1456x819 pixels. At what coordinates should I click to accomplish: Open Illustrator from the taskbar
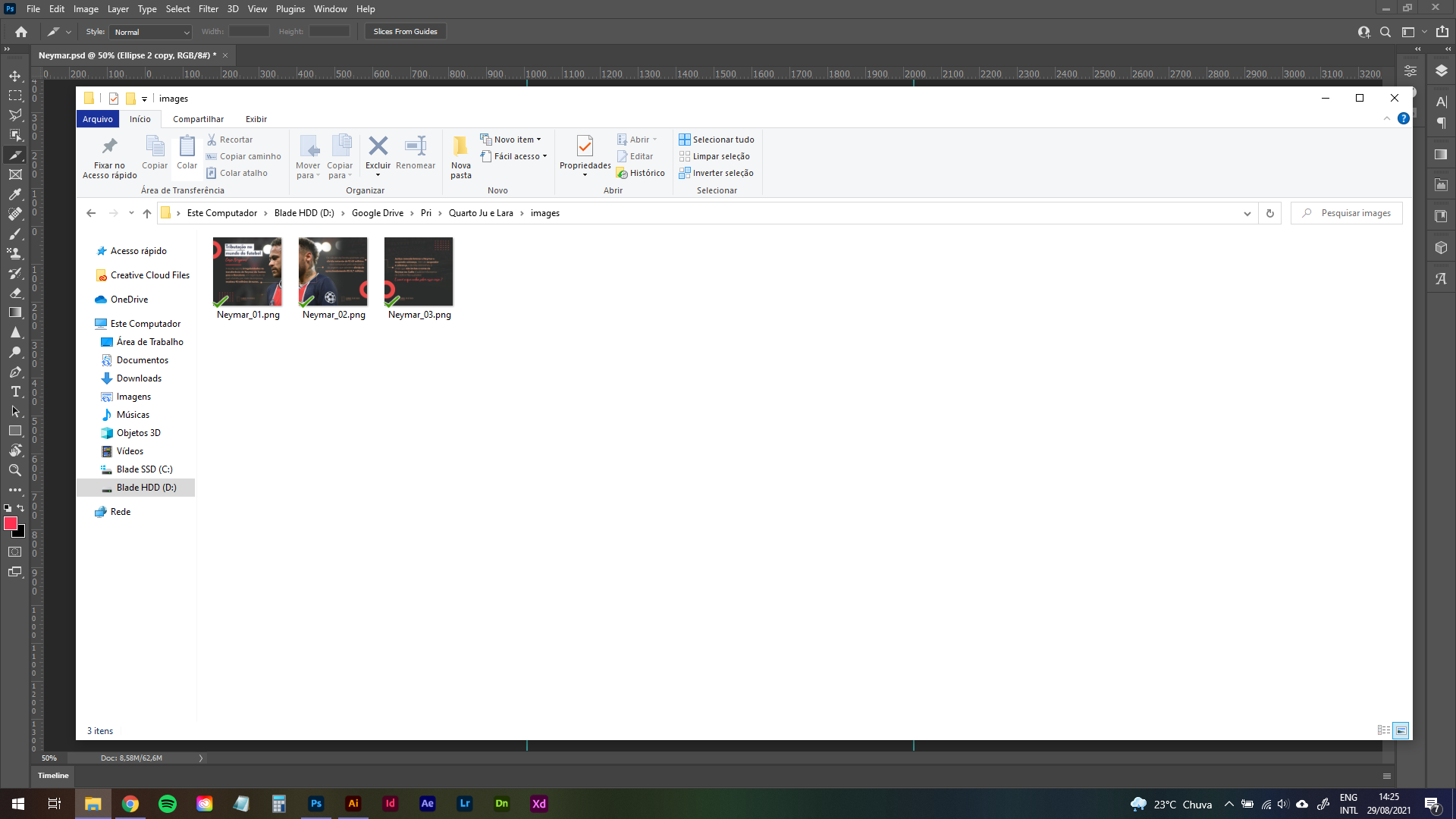[x=353, y=804]
